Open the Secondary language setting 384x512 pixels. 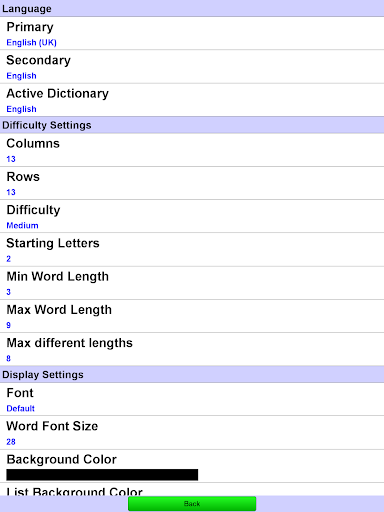coord(192,67)
